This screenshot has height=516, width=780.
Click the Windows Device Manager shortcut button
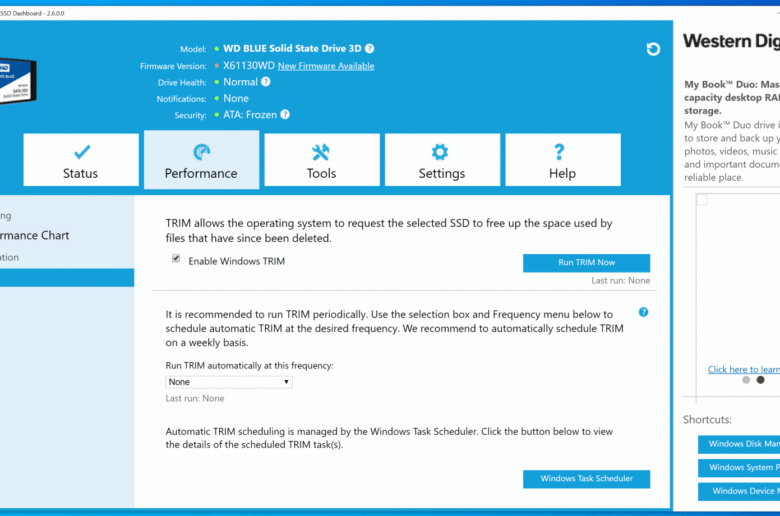pos(739,491)
